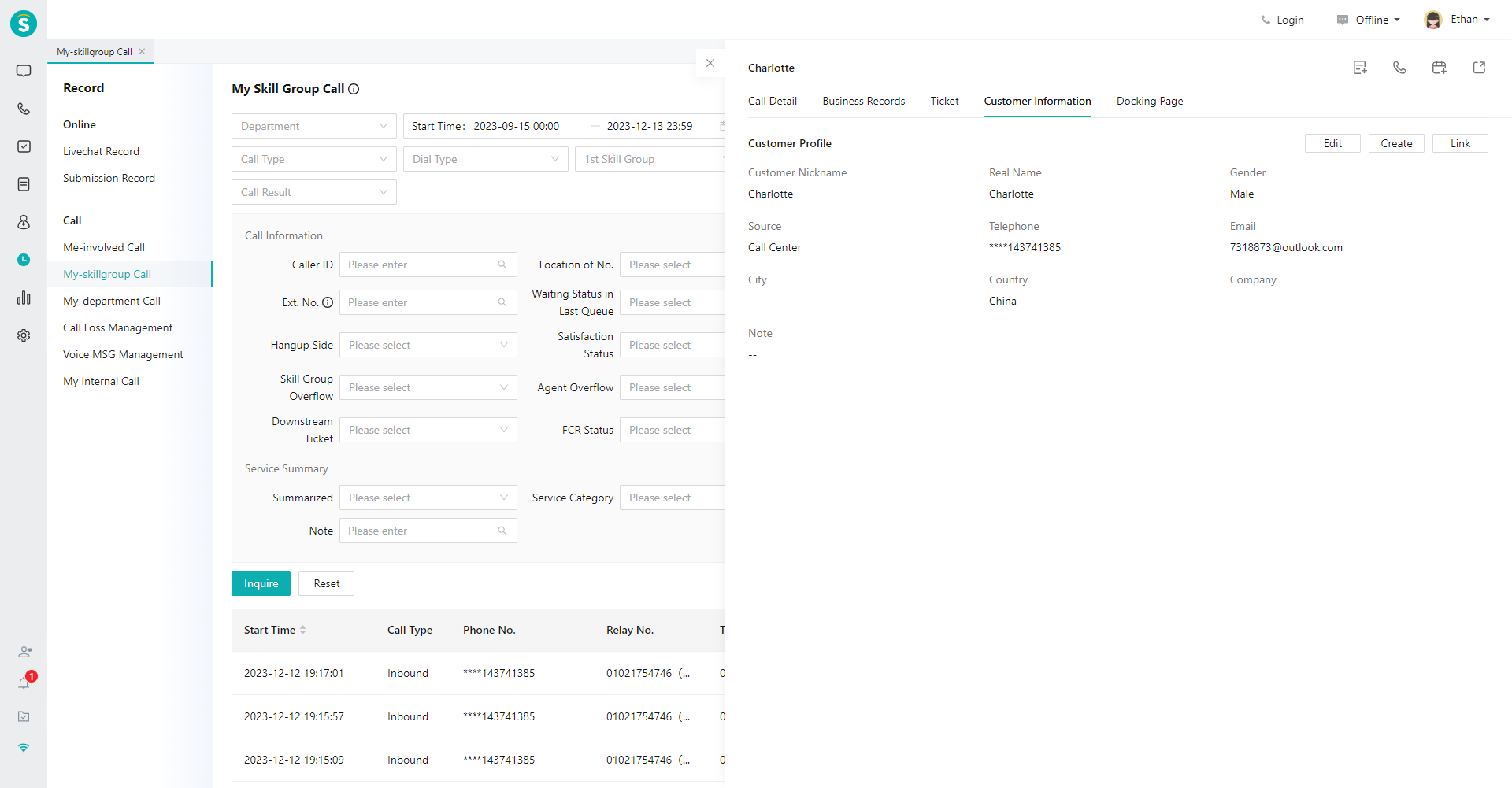
Task: Switch to the Ticket tab
Action: [944, 101]
